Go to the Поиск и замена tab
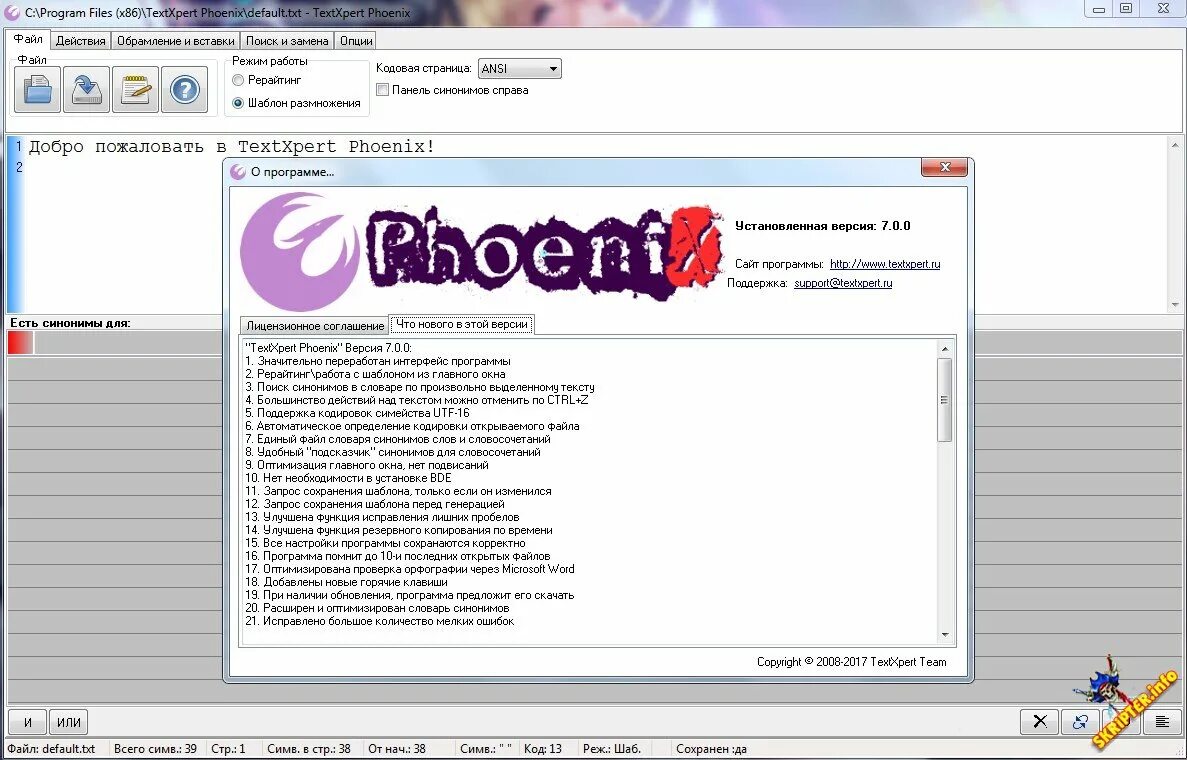The width and height of the screenshot is (1187, 760). click(x=287, y=41)
